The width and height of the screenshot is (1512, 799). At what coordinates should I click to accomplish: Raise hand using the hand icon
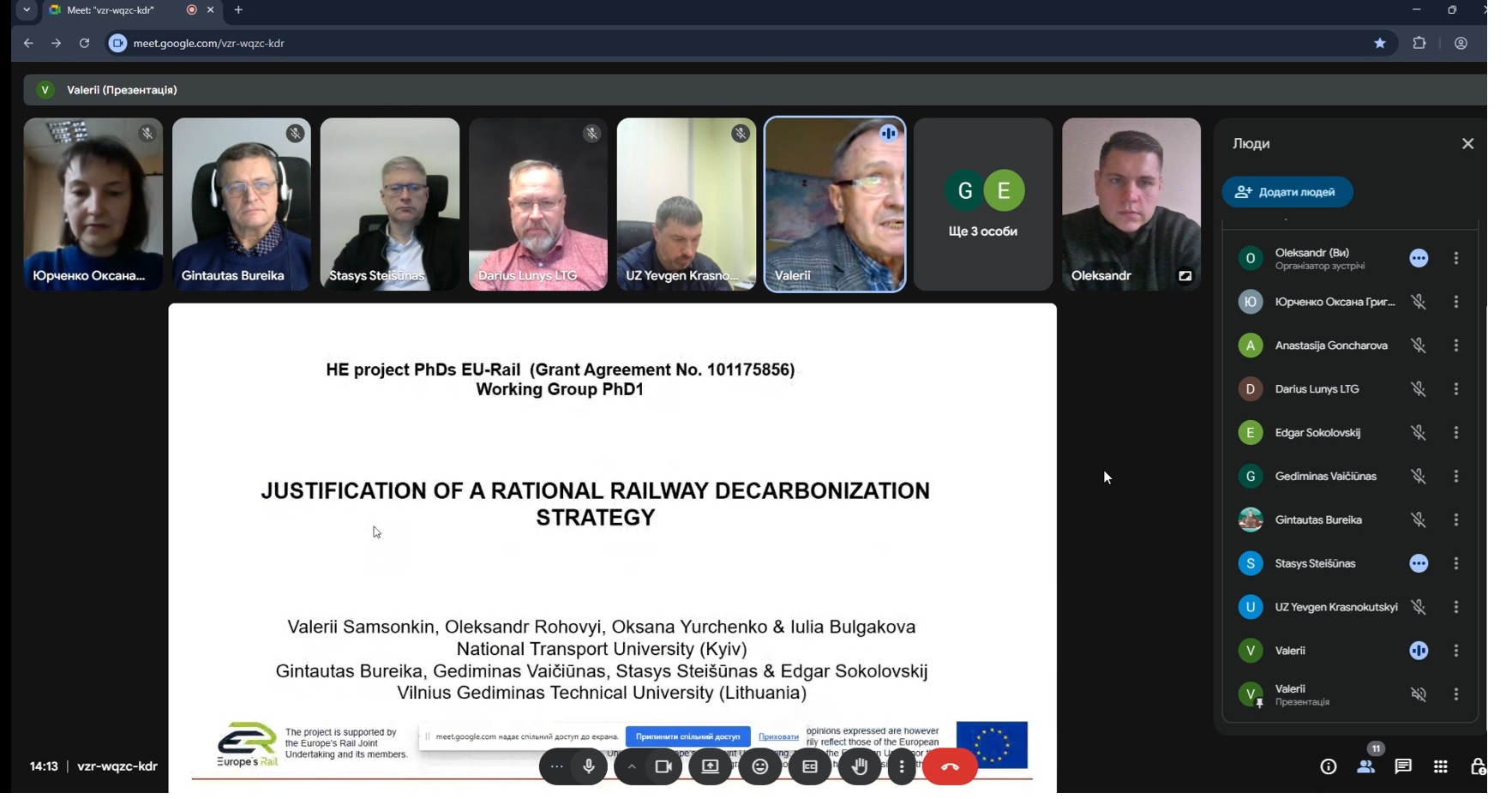coord(859,766)
